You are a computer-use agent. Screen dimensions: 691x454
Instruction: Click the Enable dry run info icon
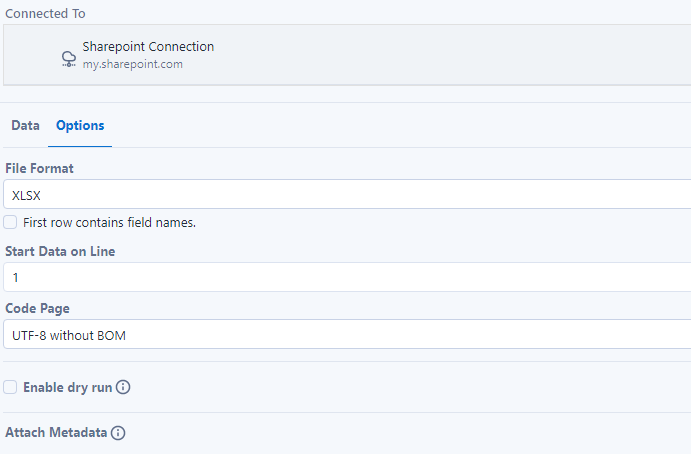[123, 387]
